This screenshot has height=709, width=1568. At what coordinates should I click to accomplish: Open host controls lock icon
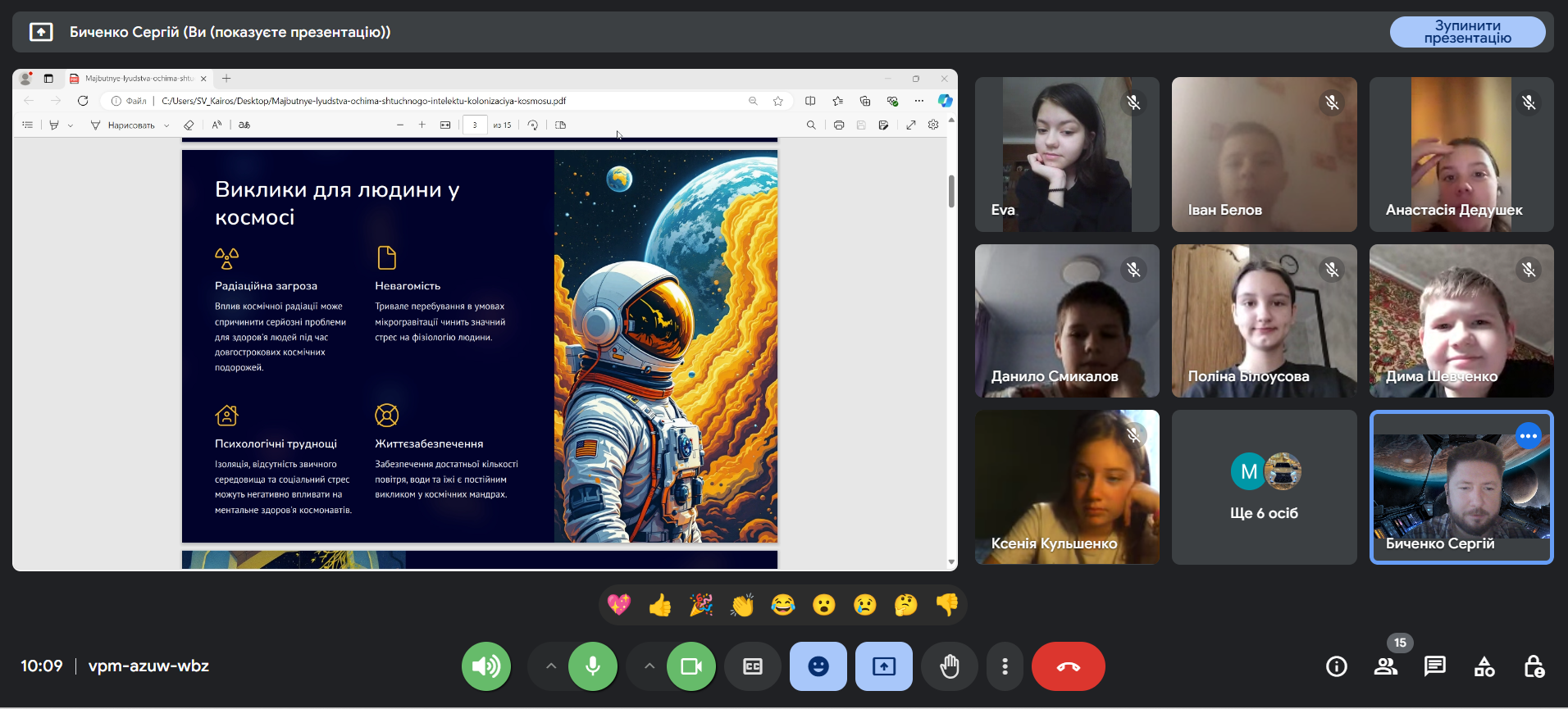click(1533, 666)
